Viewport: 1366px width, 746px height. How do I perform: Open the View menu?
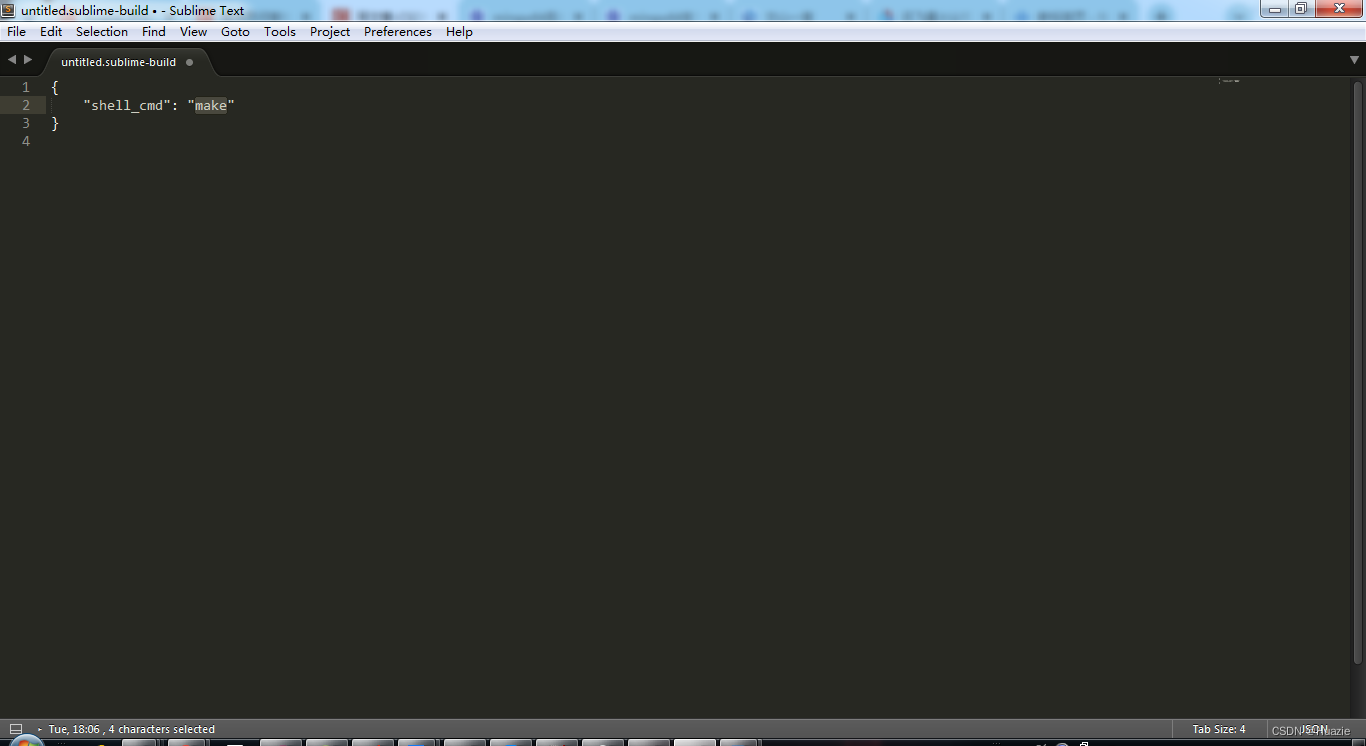click(x=193, y=32)
